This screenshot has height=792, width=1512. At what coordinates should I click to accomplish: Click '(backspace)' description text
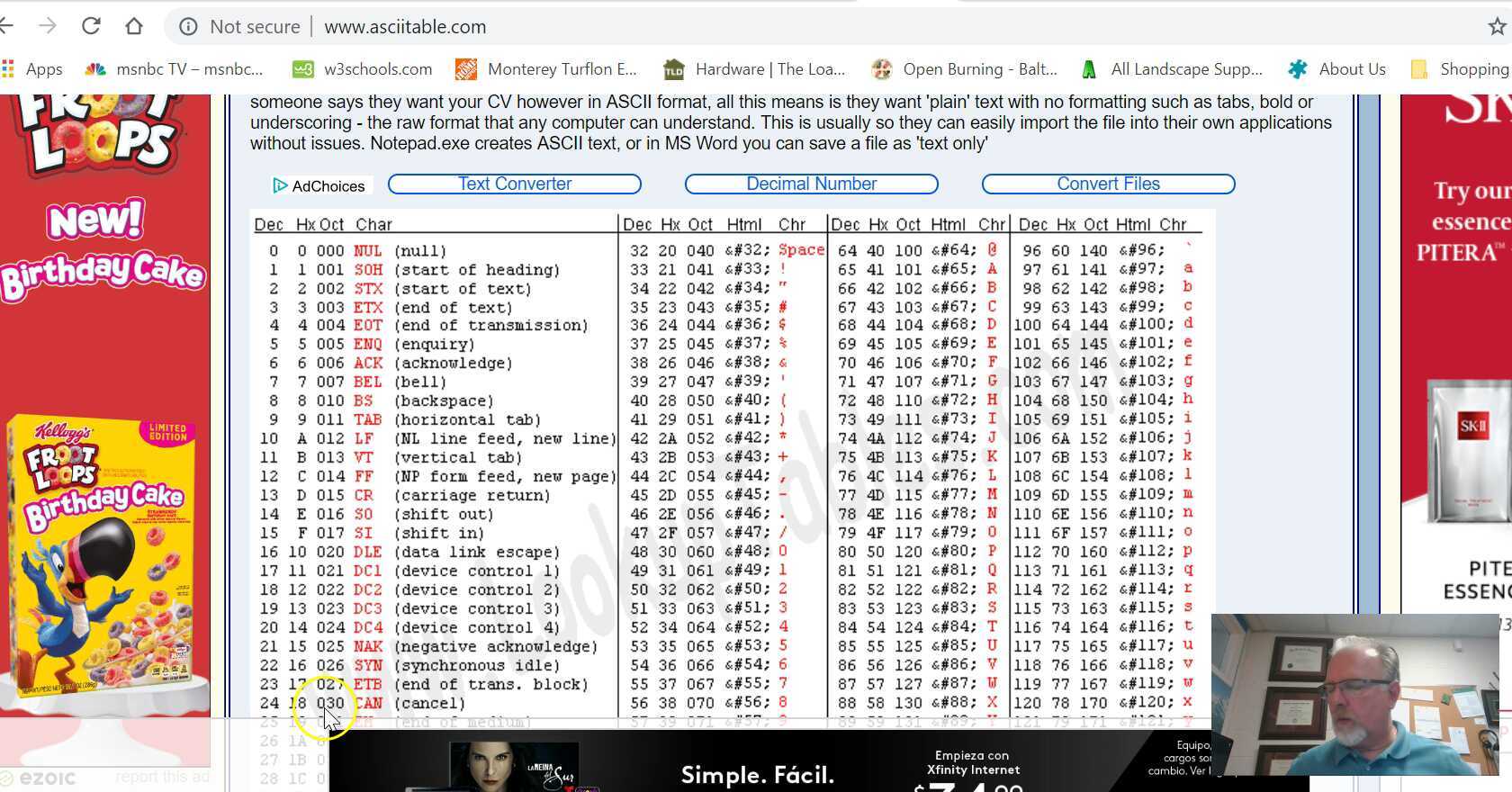click(x=444, y=401)
